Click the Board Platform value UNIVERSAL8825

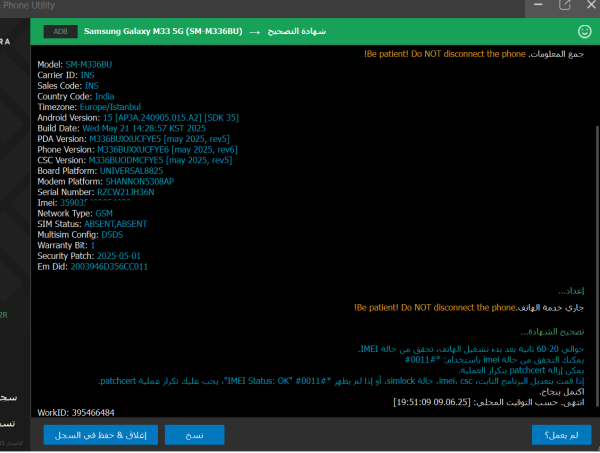click(131, 171)
